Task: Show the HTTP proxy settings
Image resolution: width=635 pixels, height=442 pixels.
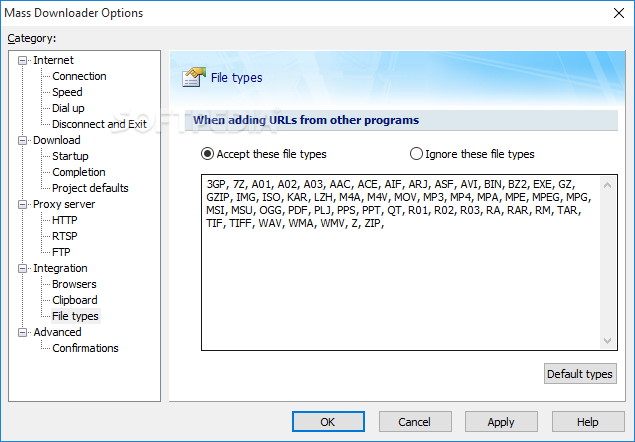Action: point(65,220)
